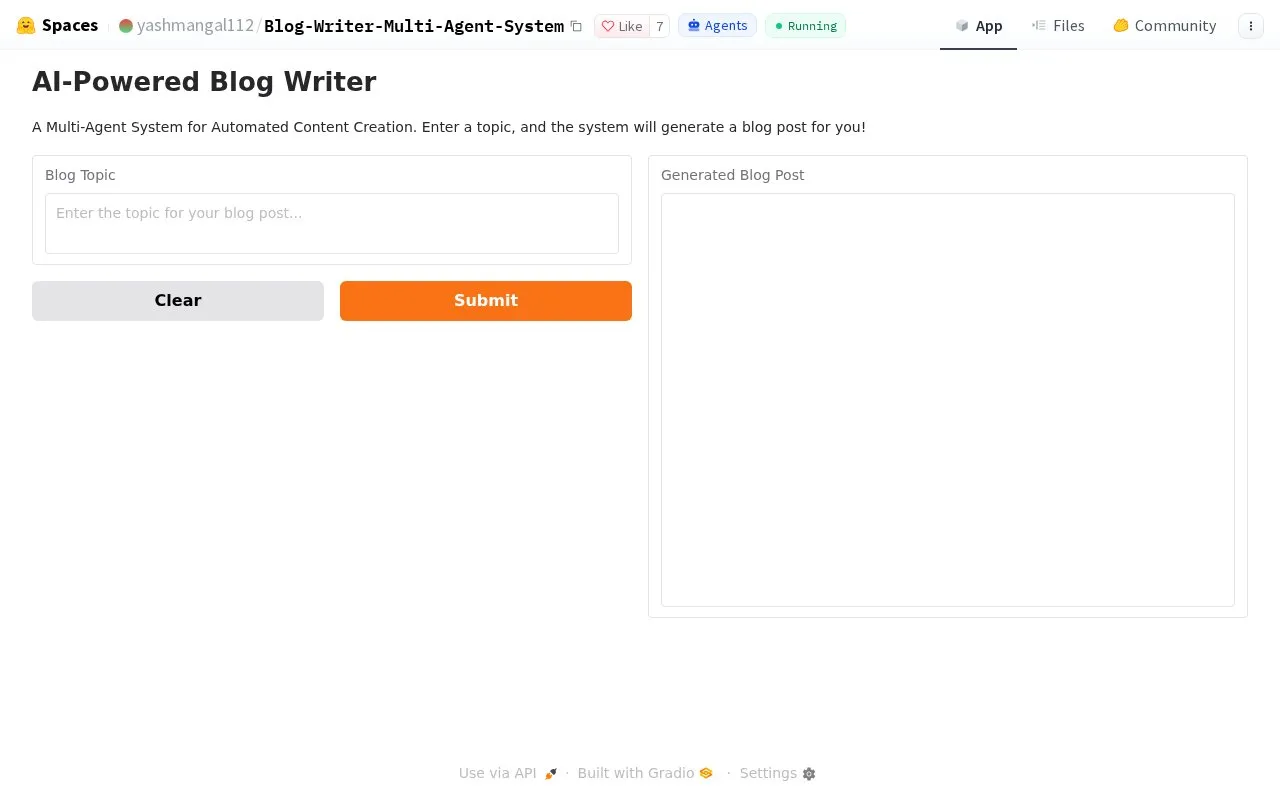Image resolution: width=1280 pixels, height=800 pixels.
Task: Open the Agents badge
Action: (x=717, y=26)
